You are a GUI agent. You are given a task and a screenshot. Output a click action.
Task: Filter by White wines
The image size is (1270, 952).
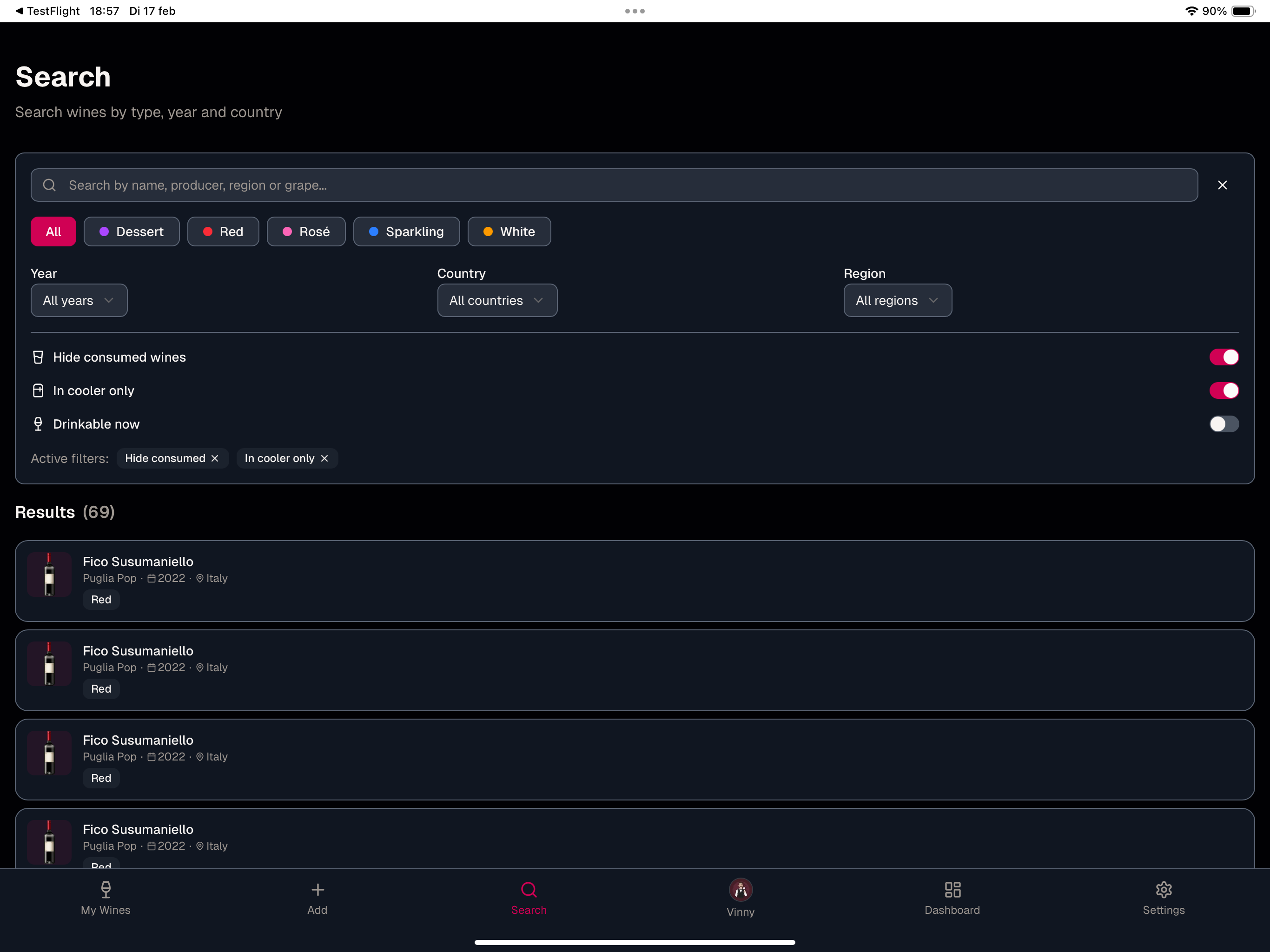coord(509,231)
